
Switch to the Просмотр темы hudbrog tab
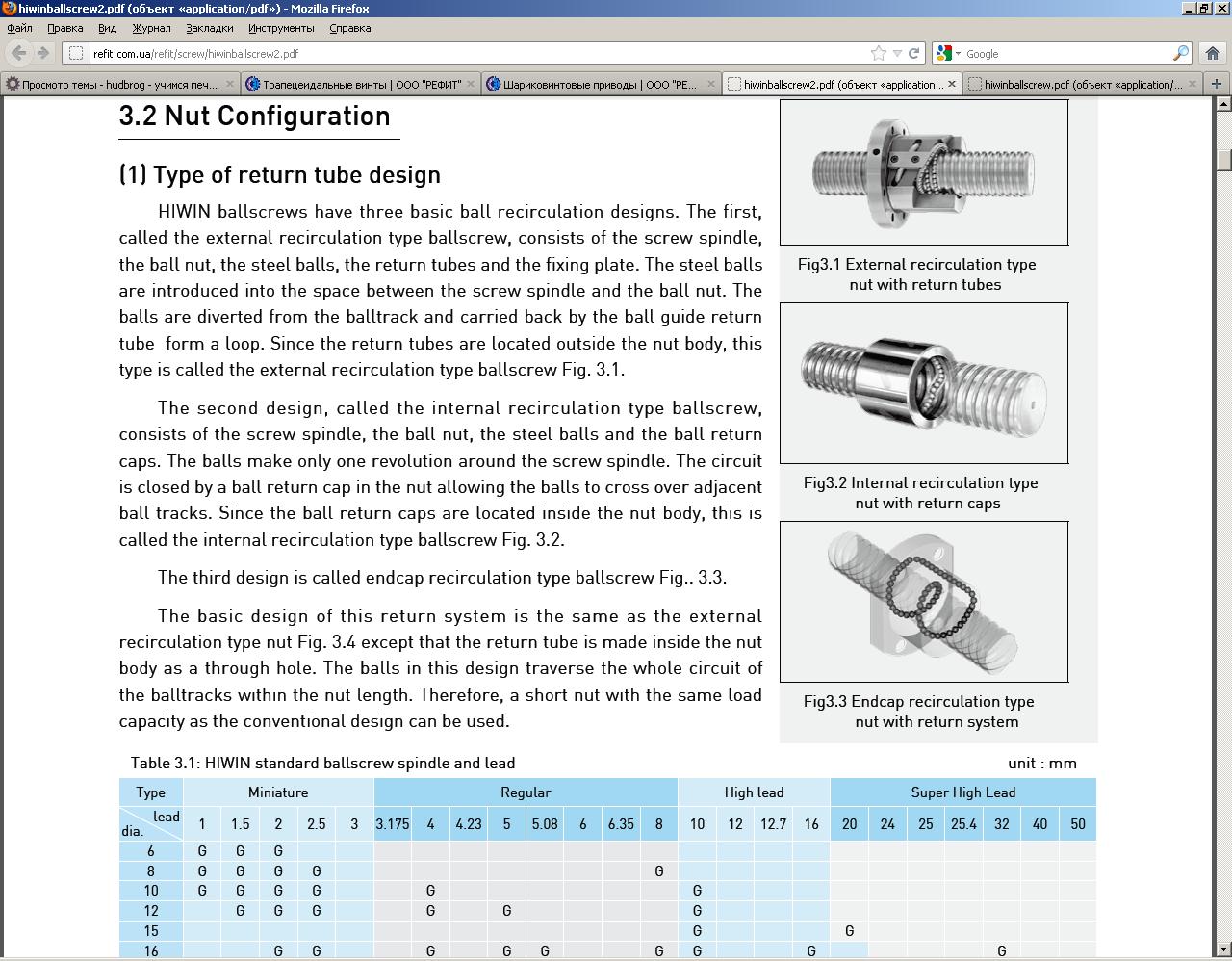(111, 84)
